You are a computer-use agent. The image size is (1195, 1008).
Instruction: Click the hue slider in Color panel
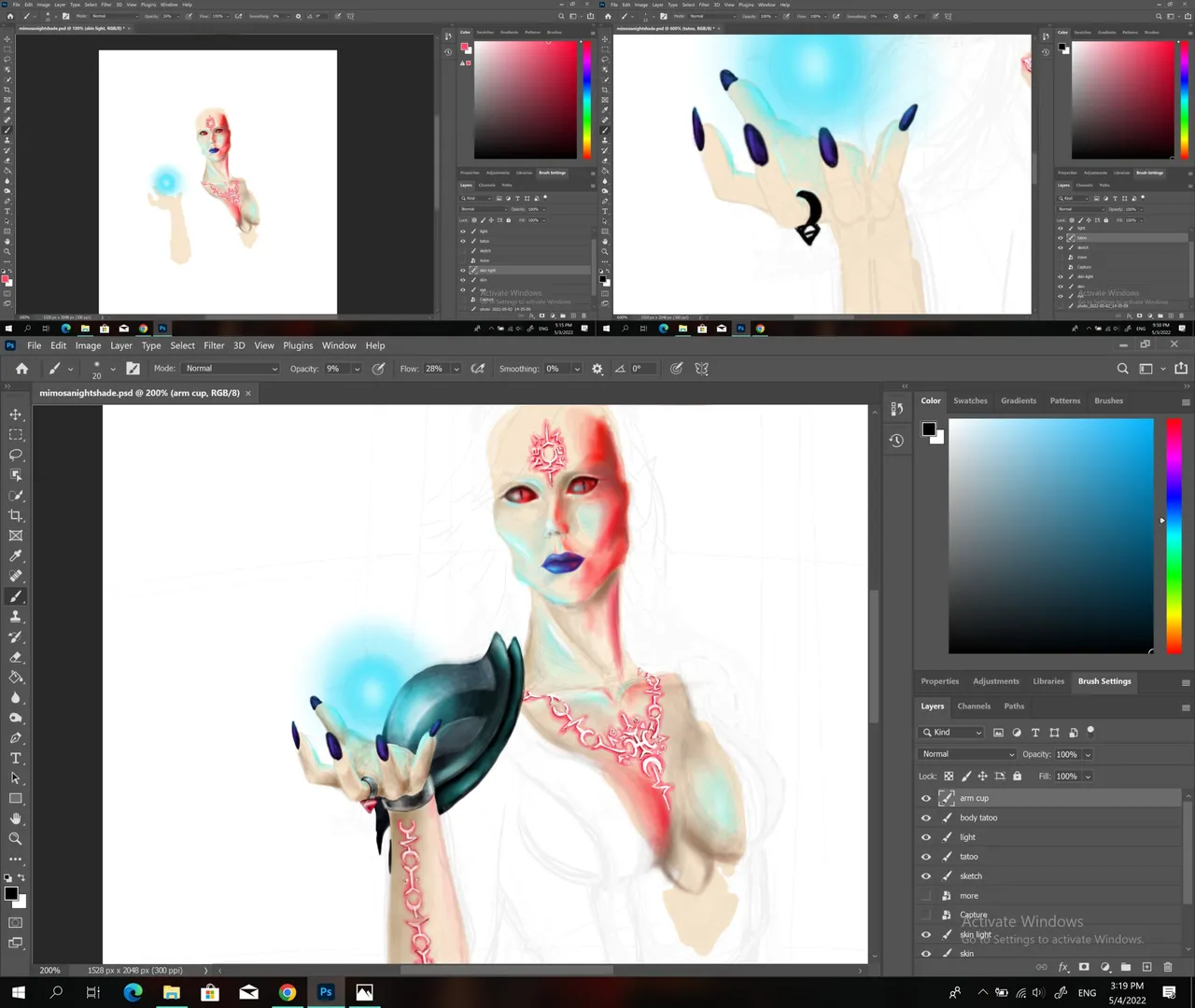1174,536
